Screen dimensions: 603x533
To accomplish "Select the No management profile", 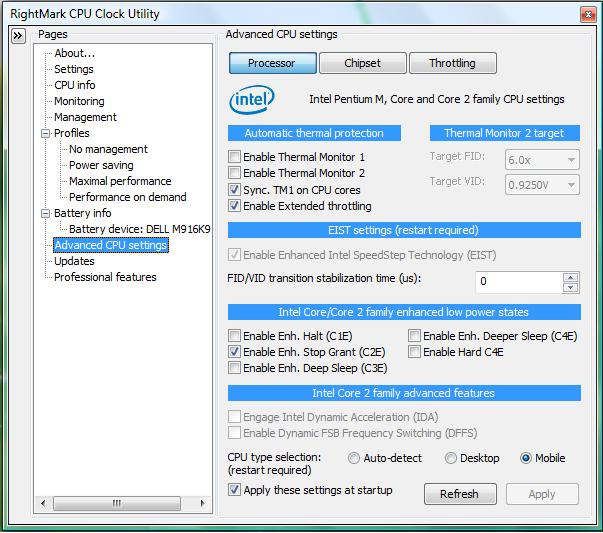I will point(108,149).
